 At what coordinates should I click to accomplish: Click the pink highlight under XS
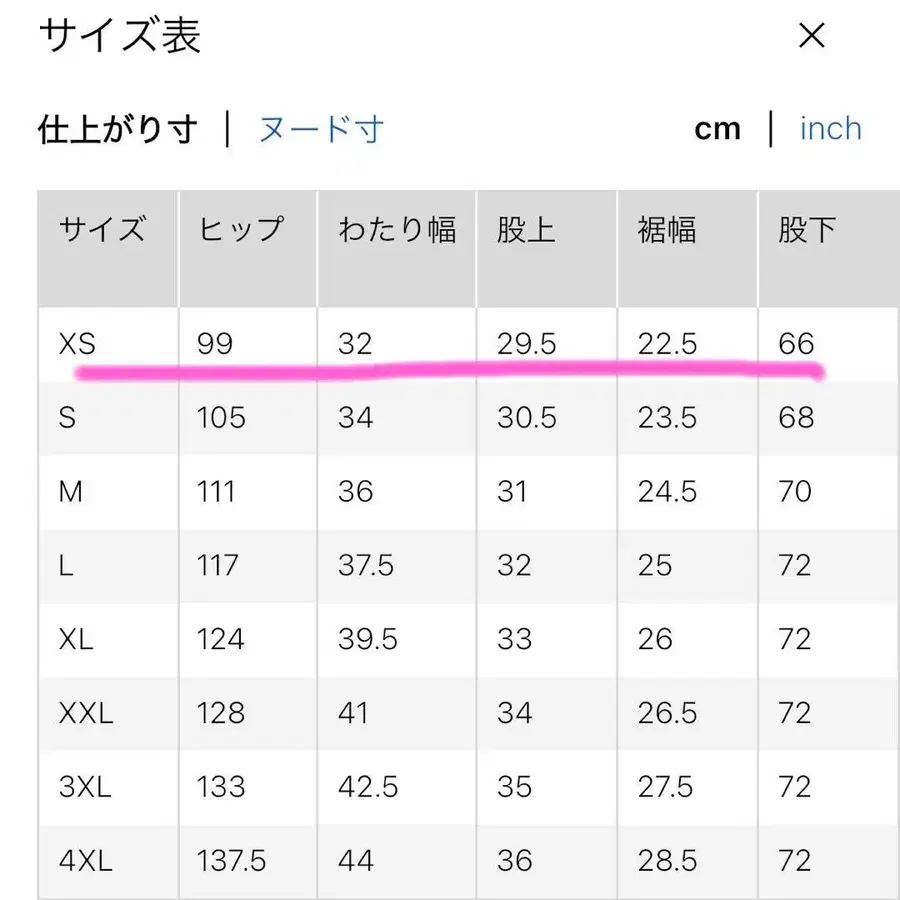(450, 372)
